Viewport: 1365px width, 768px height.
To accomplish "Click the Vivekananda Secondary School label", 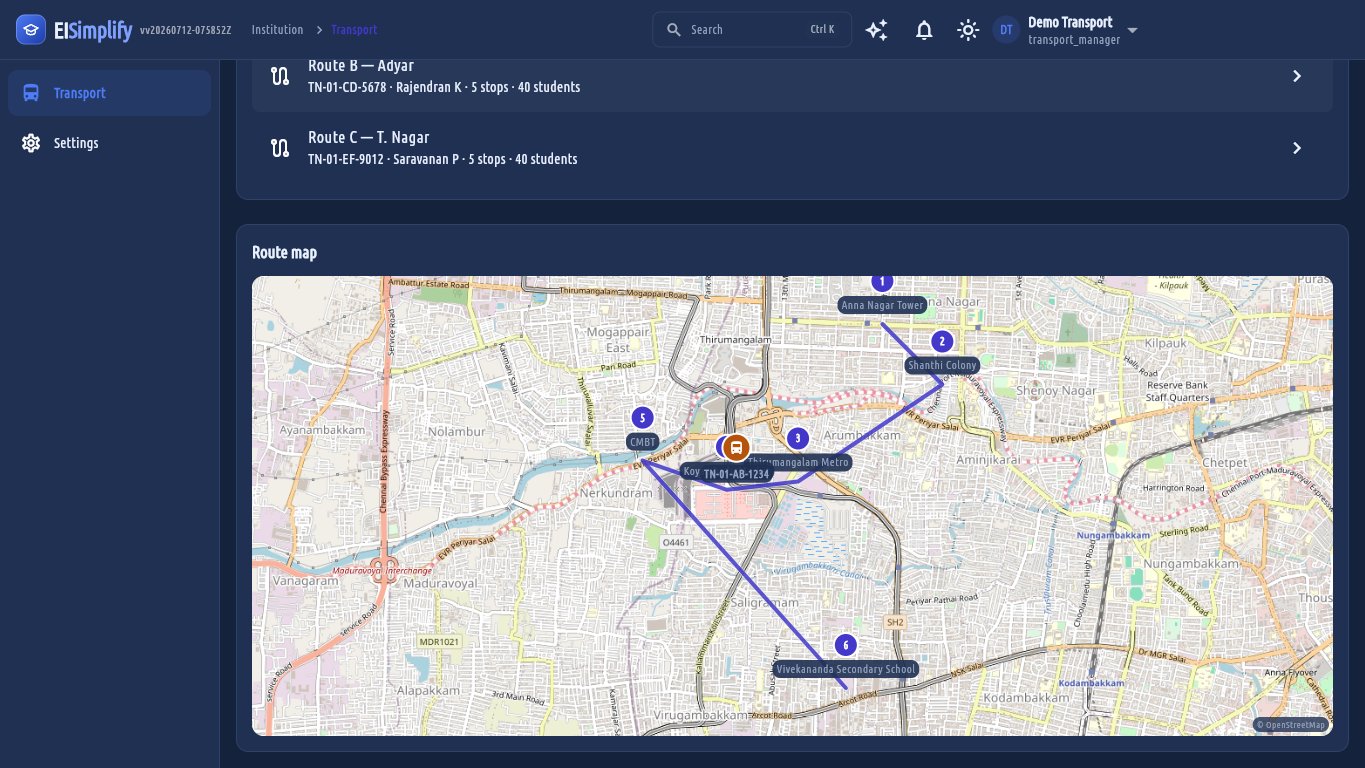I will click(x=846, y=669).
